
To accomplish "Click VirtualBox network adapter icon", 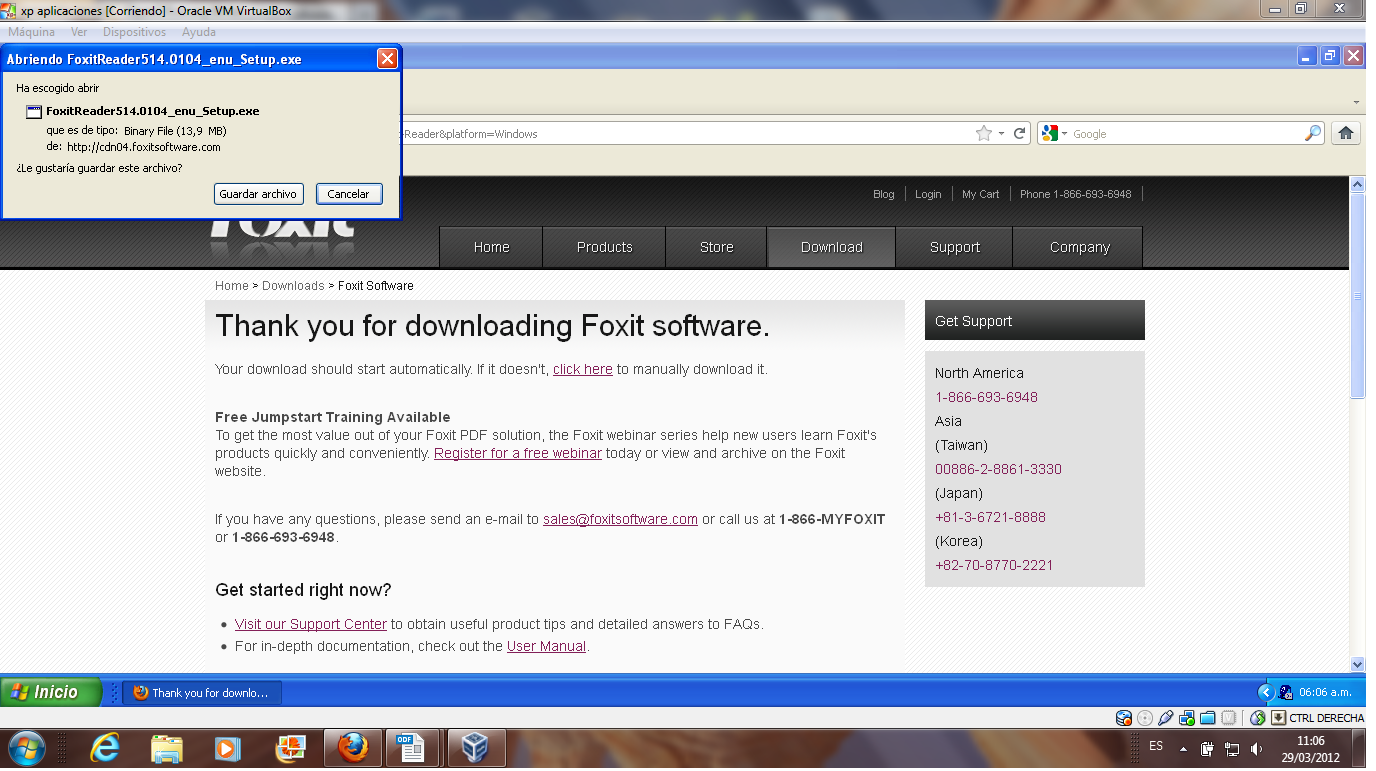I will pyautogui.click(x=1187, y=718).
